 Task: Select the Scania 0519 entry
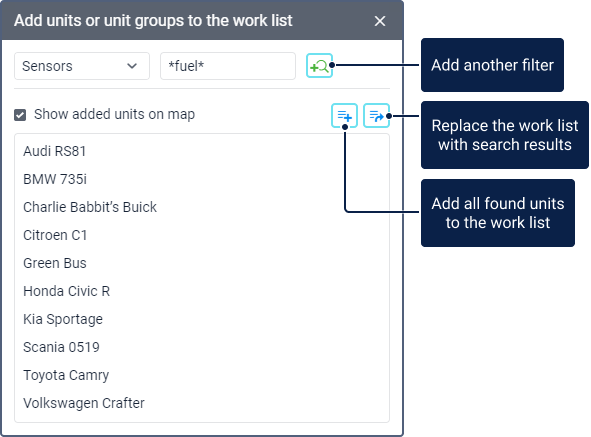[x=61, y=347]
